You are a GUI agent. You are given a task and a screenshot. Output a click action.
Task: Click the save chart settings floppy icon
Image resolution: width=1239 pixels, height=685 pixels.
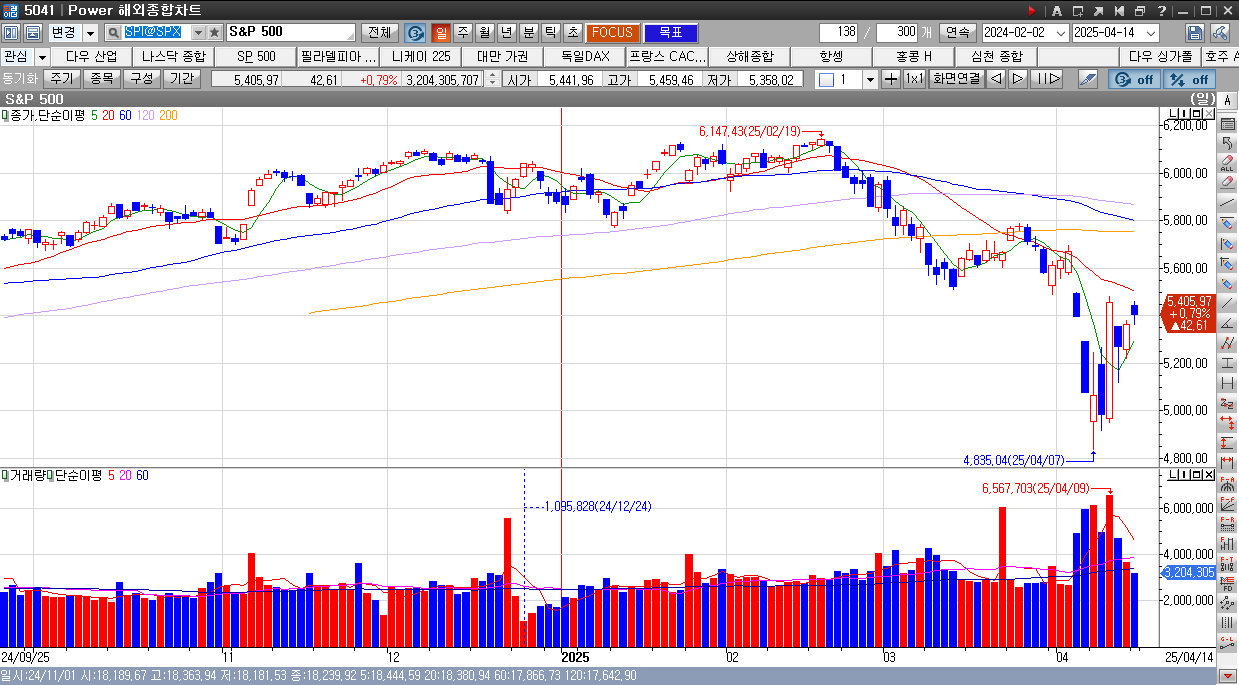coord(1194,33)
